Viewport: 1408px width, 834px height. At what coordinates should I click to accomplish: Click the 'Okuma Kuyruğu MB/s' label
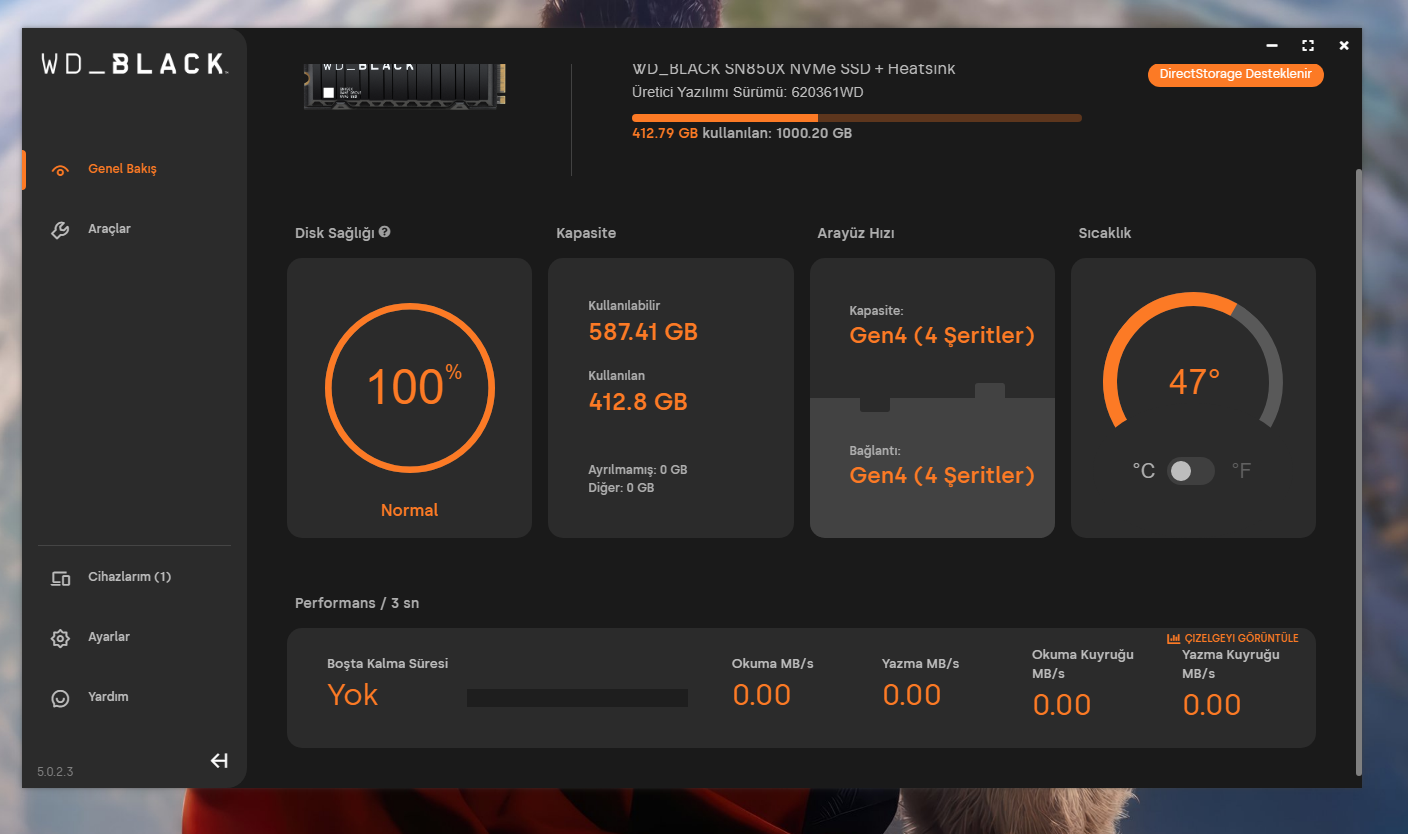coord(1083,664)
